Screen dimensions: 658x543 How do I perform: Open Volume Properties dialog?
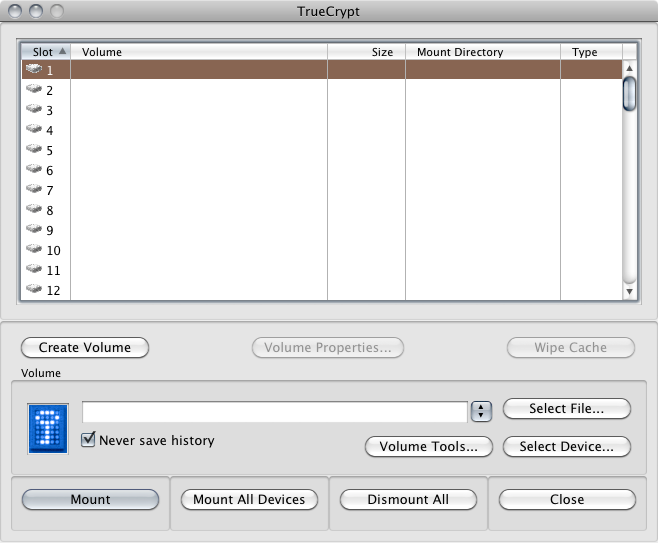click(x=328, y=347)
